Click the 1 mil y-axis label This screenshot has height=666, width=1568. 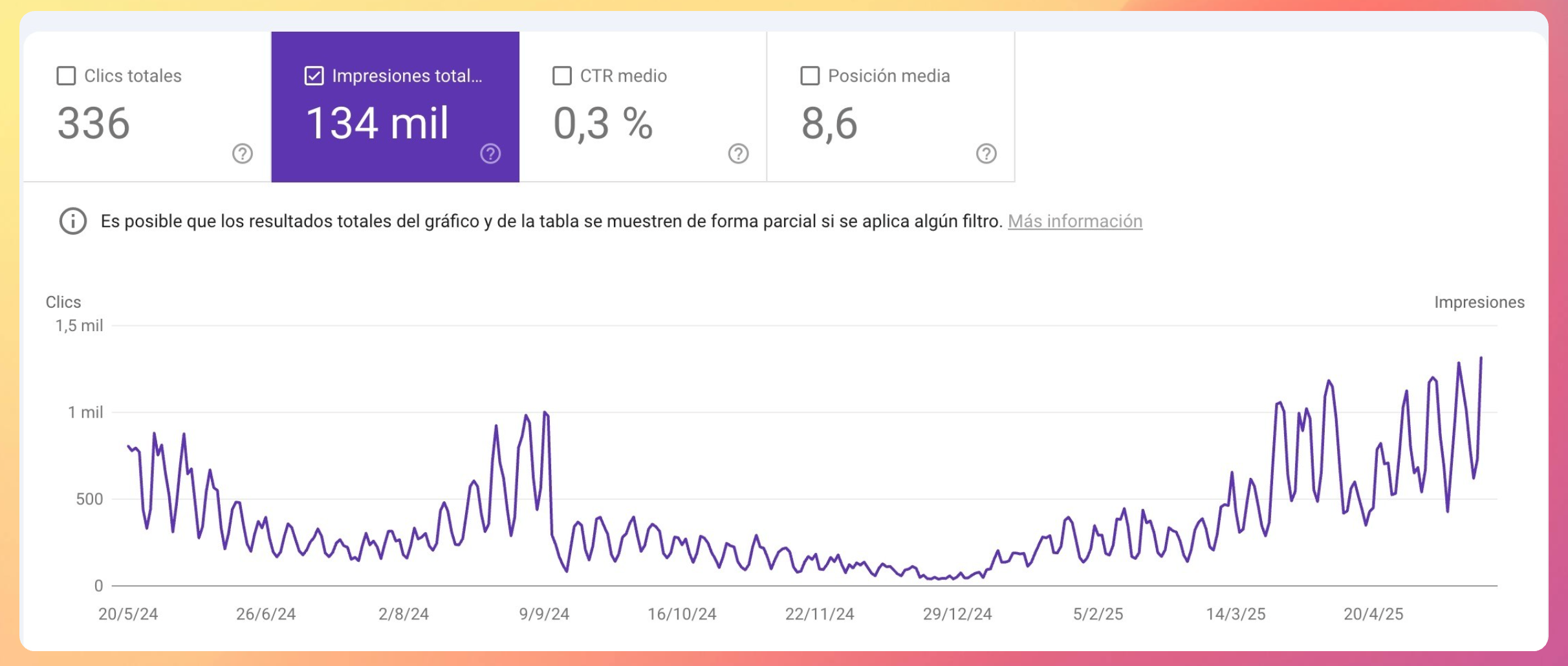[x=85, y=413]
